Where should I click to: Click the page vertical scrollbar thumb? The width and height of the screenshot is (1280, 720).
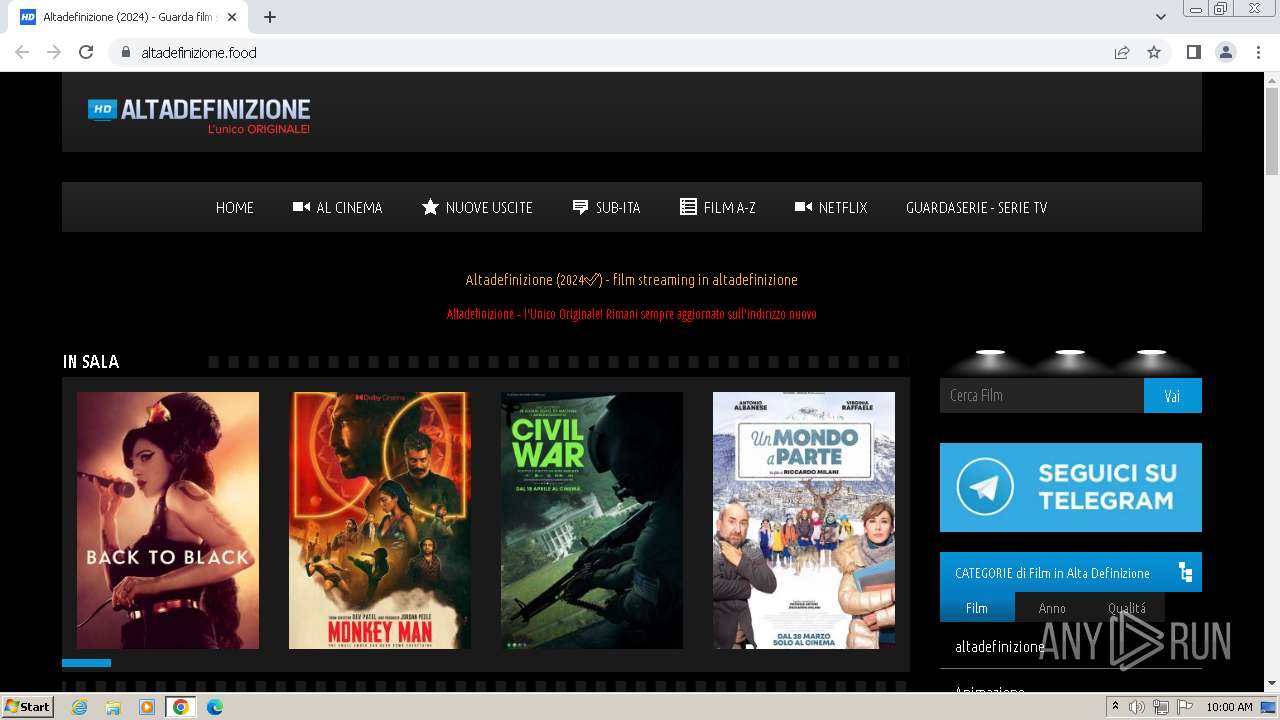(x=1272, y=130)
